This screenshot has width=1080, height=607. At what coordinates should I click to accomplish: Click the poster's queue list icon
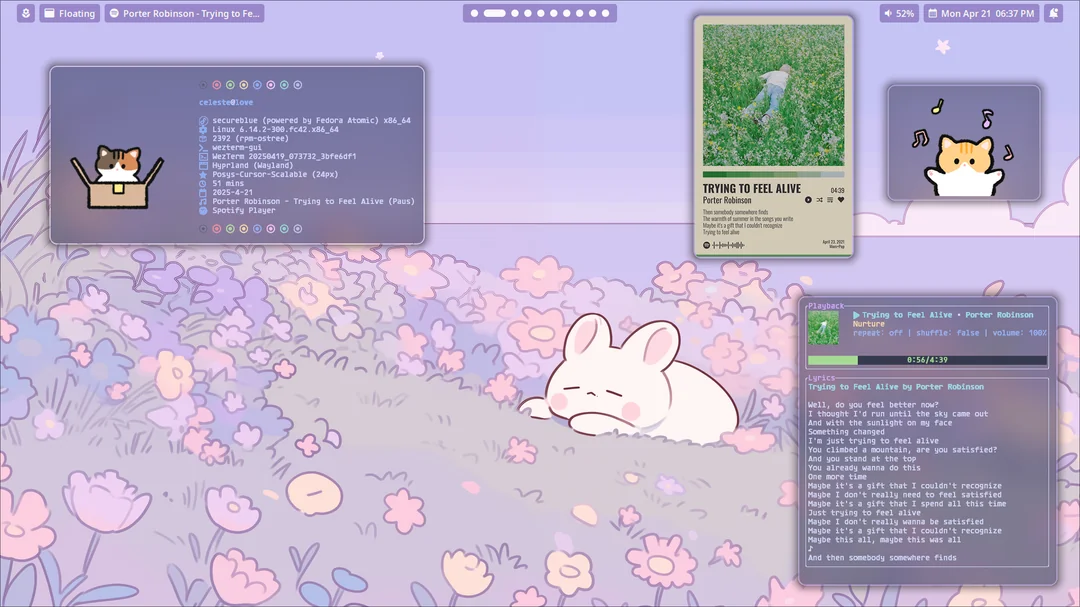[830, 200]
